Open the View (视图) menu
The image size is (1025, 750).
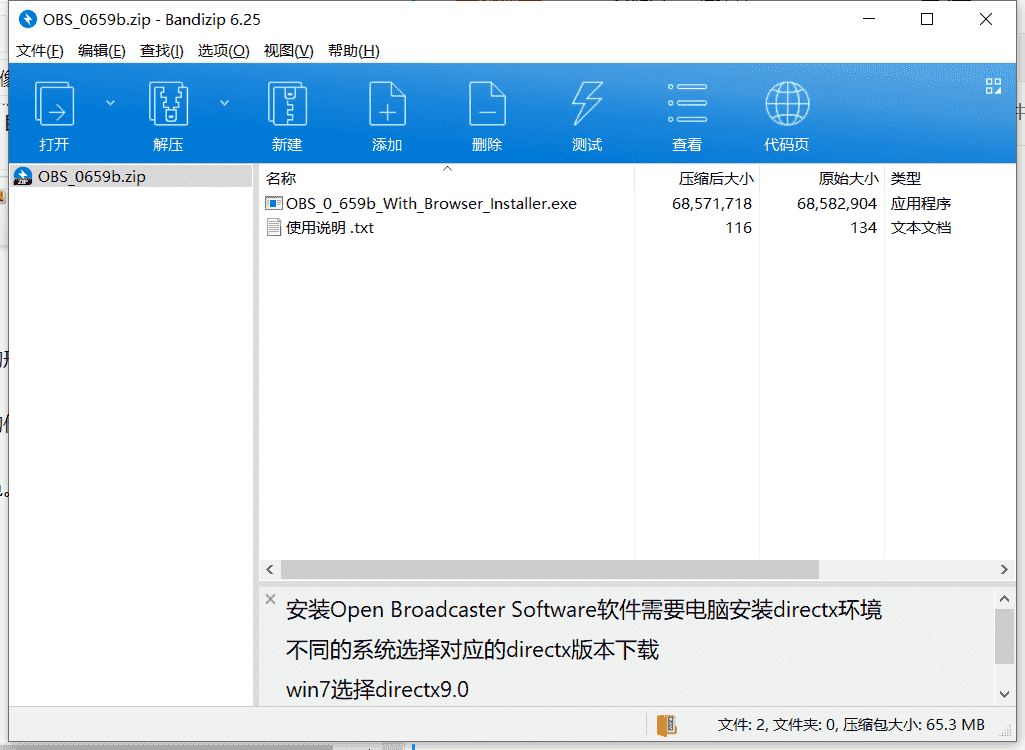coord(288,51)
